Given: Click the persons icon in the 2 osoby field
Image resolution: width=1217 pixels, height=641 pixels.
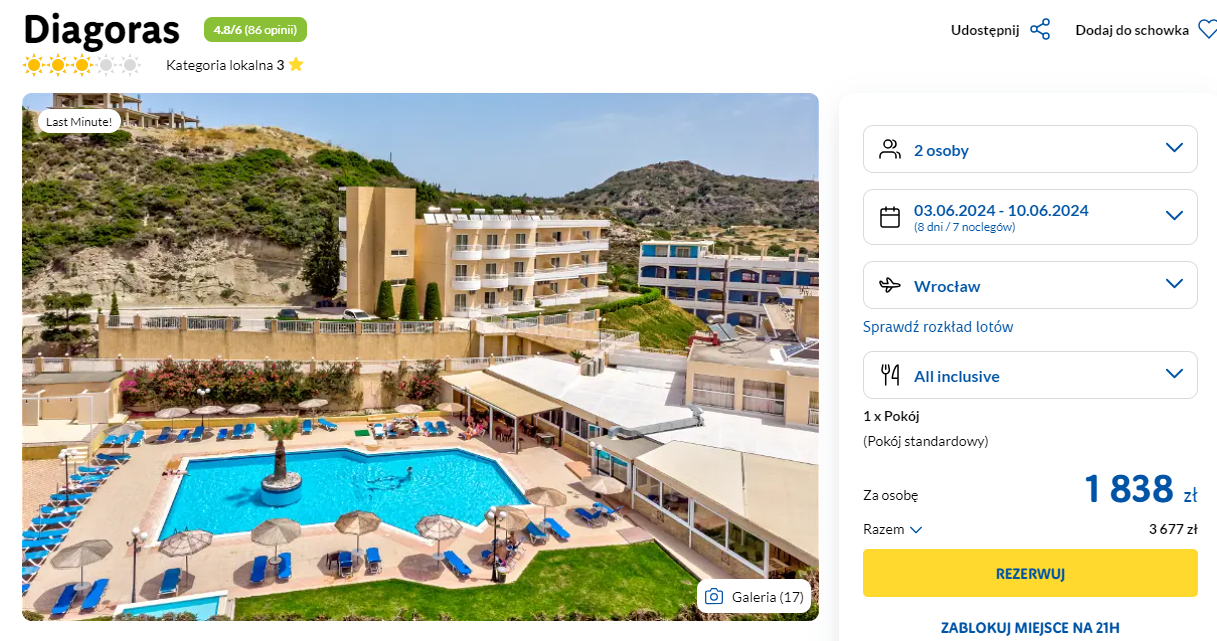Looking at the screenshot, I should tap(890, 149).
